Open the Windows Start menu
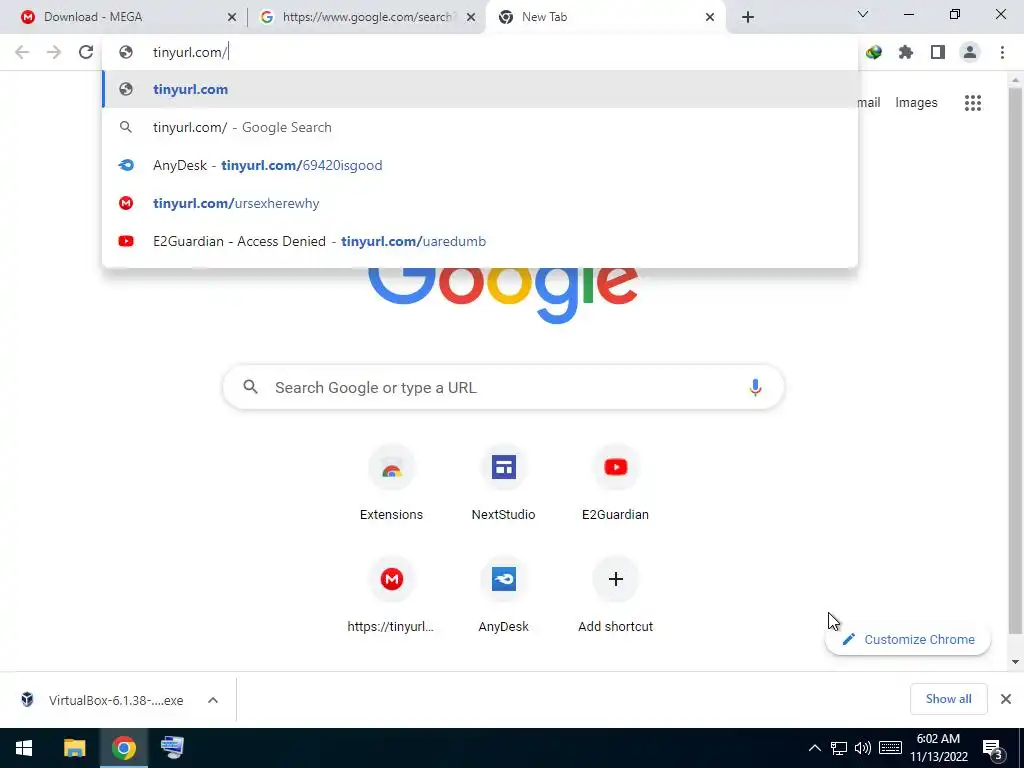Viewport: 1024px width, 768px height. point(25,748)
